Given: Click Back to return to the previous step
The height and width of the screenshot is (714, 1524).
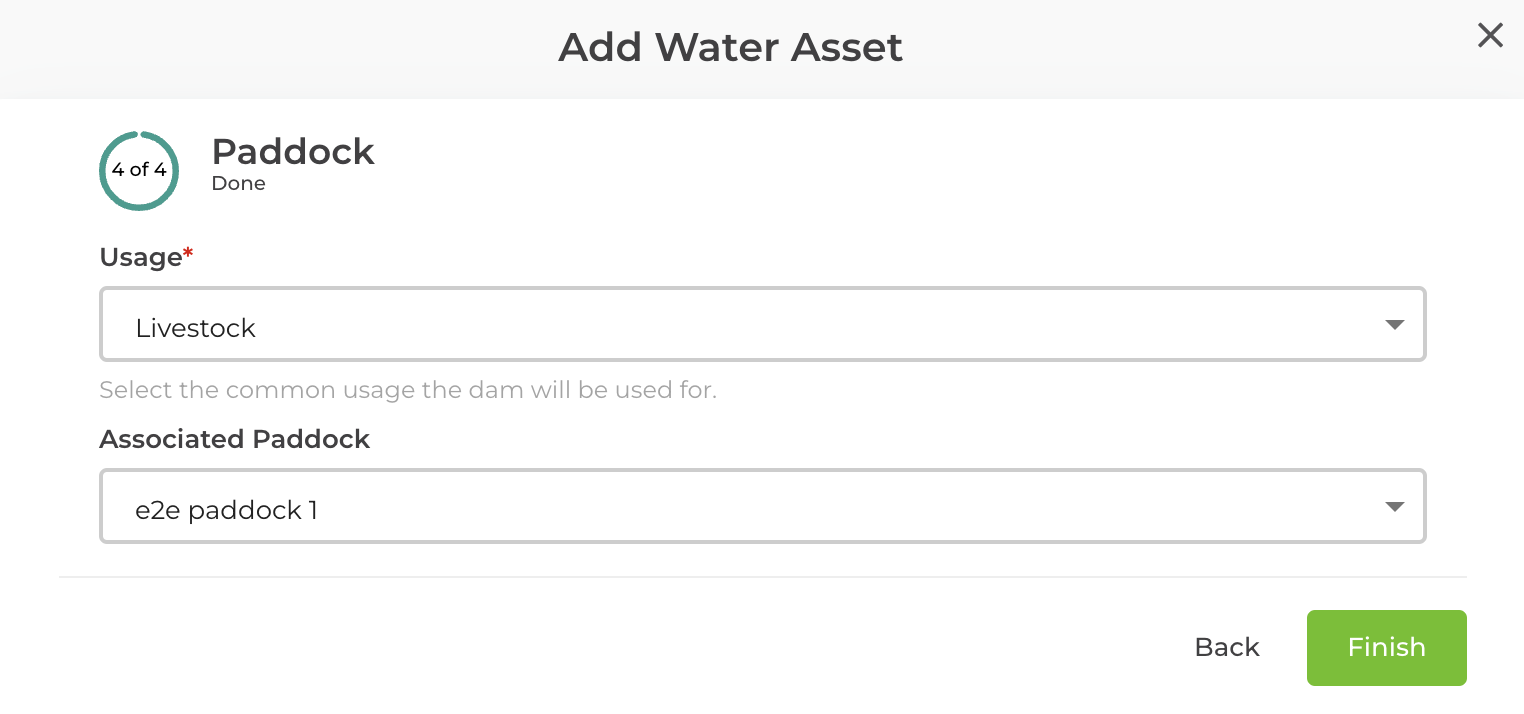Looking at the screenshot, I should [1226, 647].
